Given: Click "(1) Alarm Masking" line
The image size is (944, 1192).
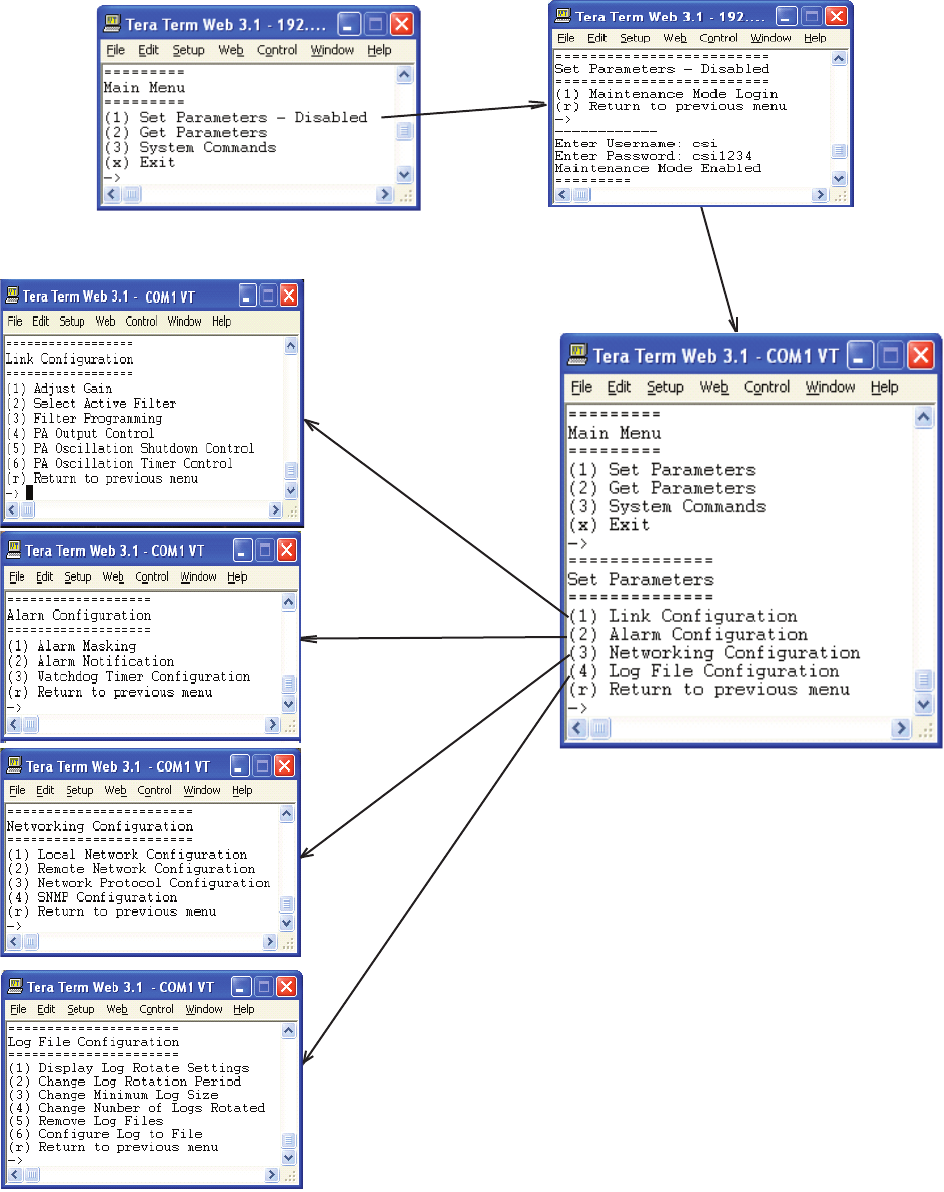Looking at the screenshot, I should [72, 646].
